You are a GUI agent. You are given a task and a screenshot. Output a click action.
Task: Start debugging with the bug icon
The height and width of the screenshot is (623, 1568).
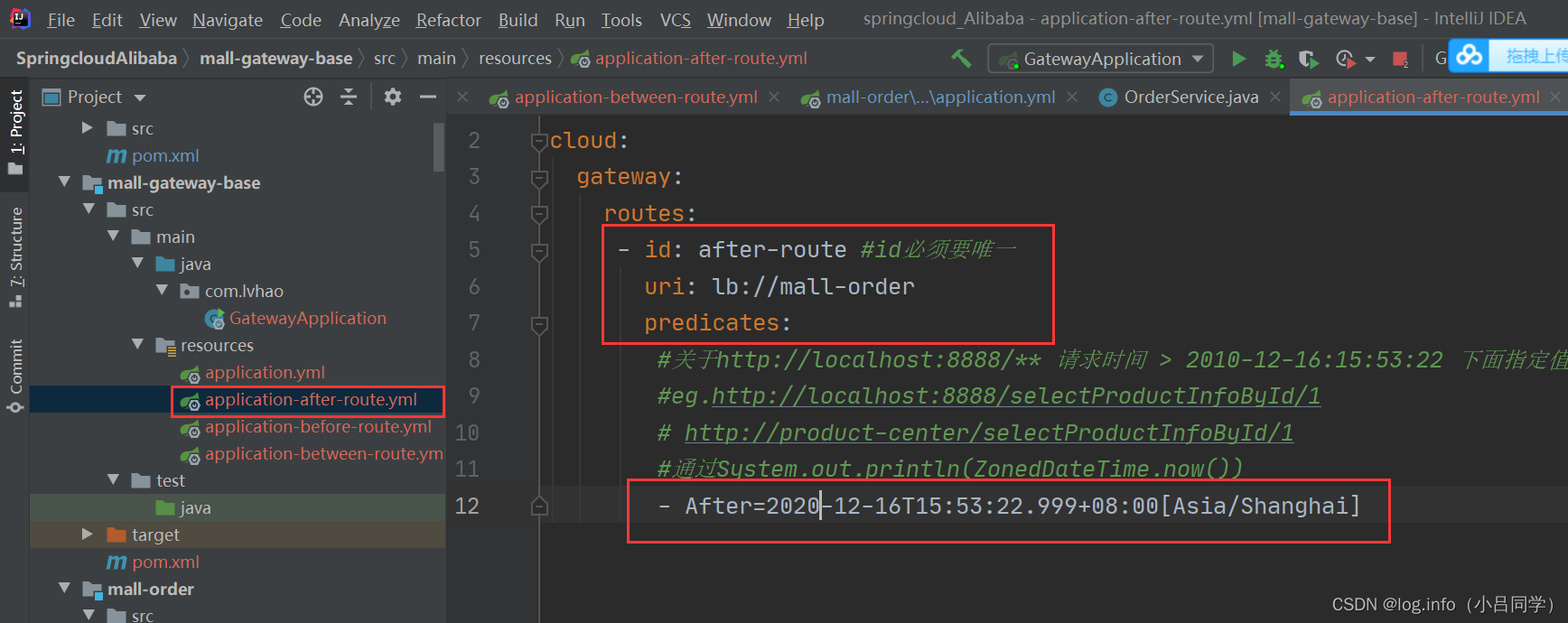point(1274,60)
